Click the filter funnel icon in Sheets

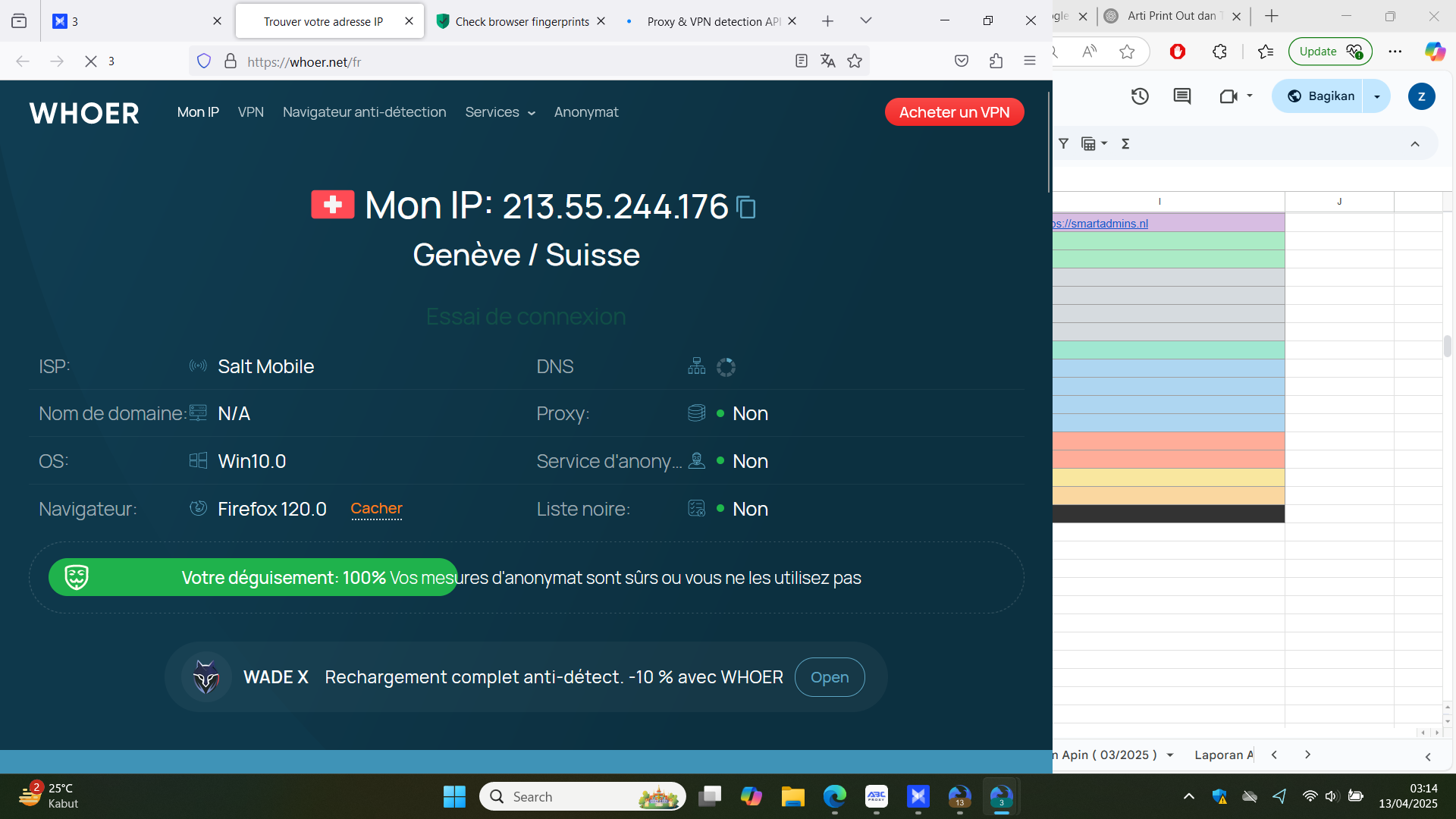(x=1064, y=144)
